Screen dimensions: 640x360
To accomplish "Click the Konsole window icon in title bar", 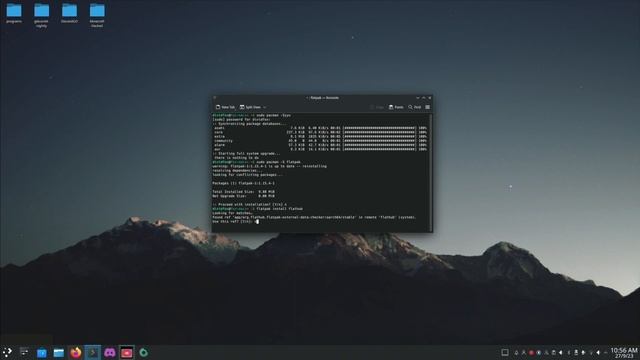I will (215, 98).
